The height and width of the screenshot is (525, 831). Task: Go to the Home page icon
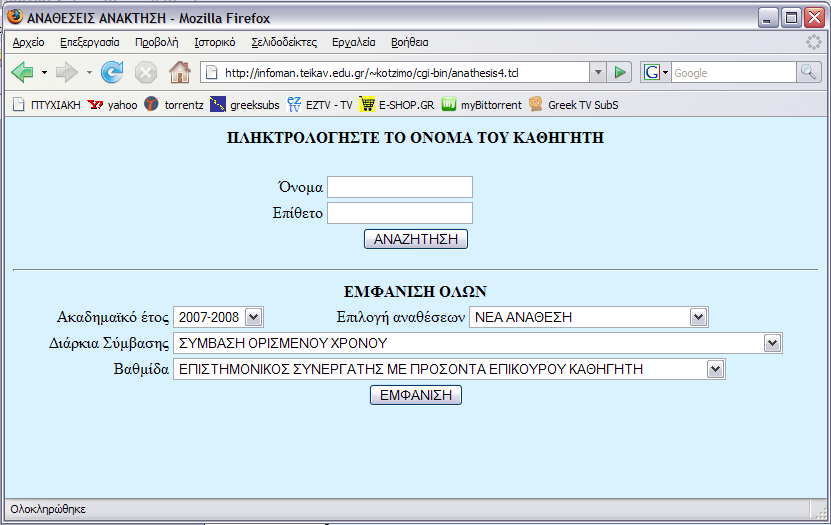(180, 72)
